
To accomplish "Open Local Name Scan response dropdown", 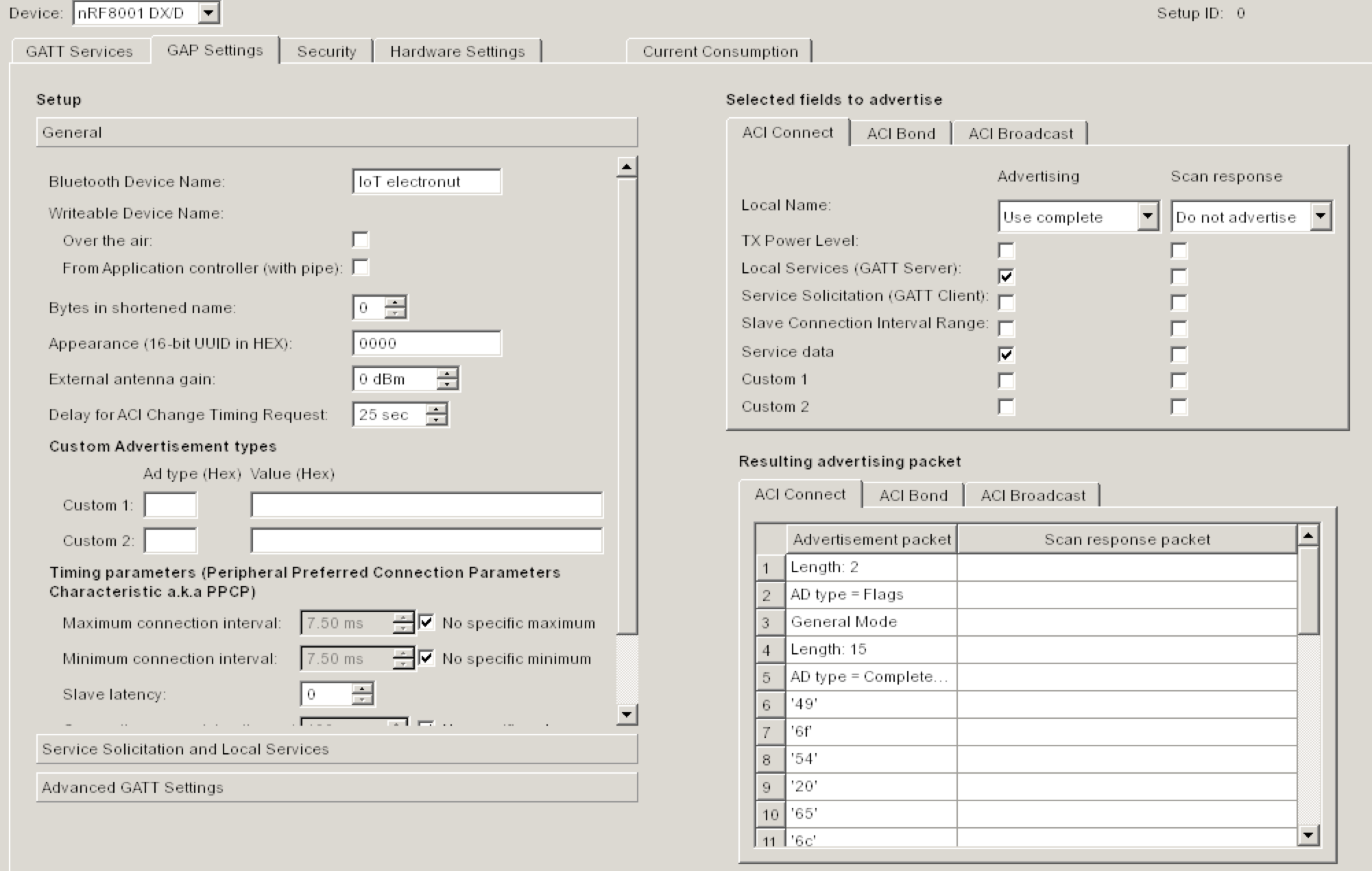I will coord(1321,217).
